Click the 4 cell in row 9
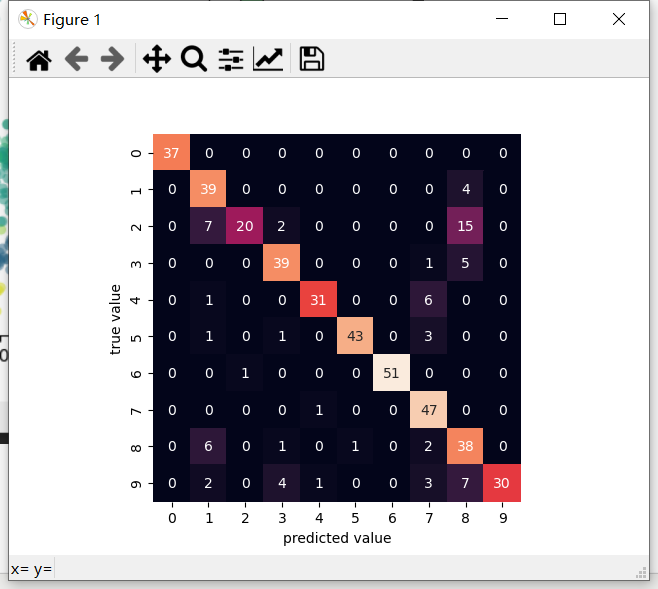Viewport: 658px width, 589px height. [282, 483]
